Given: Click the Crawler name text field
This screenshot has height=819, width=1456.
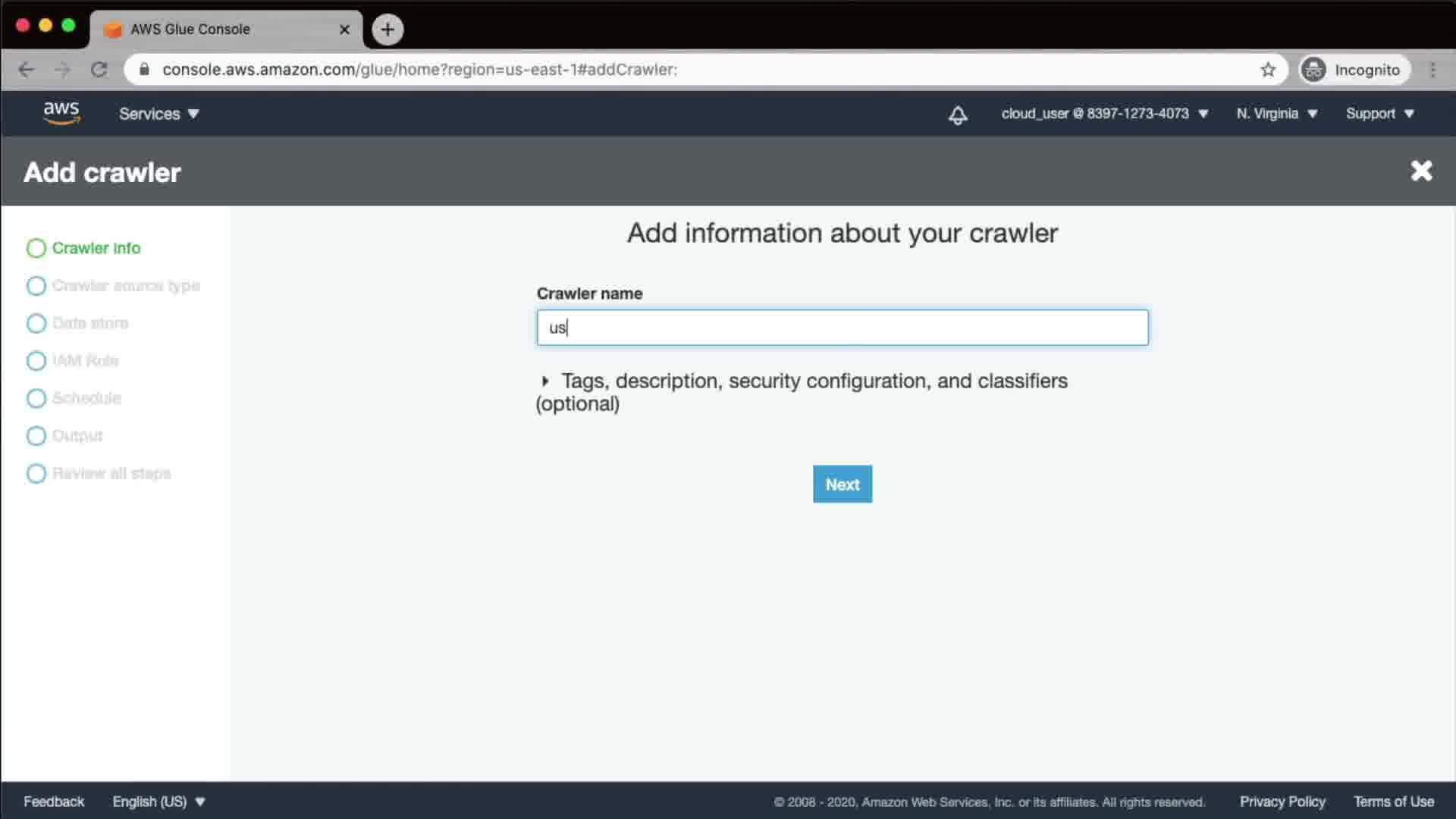Looking at the screenshot, I should tap(842, 328).
